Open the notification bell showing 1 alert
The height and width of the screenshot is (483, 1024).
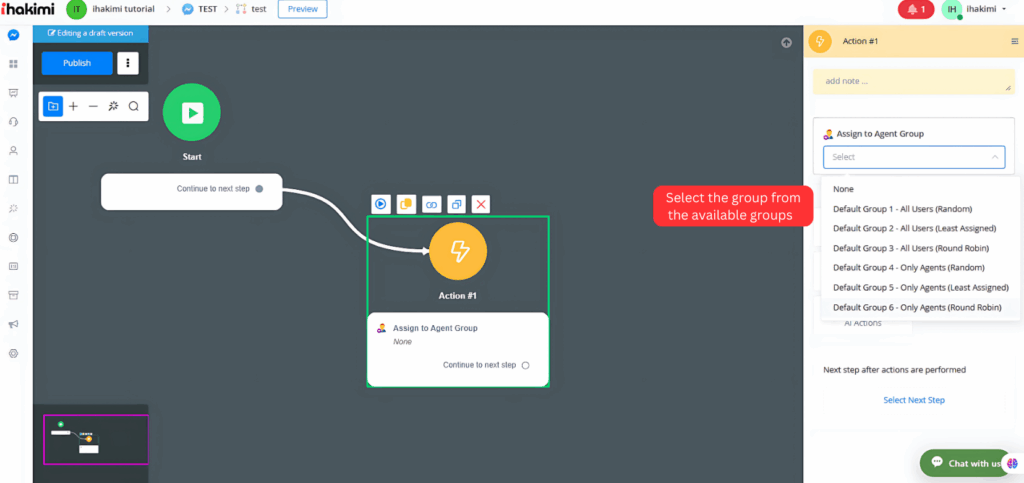tap(915, 9)
